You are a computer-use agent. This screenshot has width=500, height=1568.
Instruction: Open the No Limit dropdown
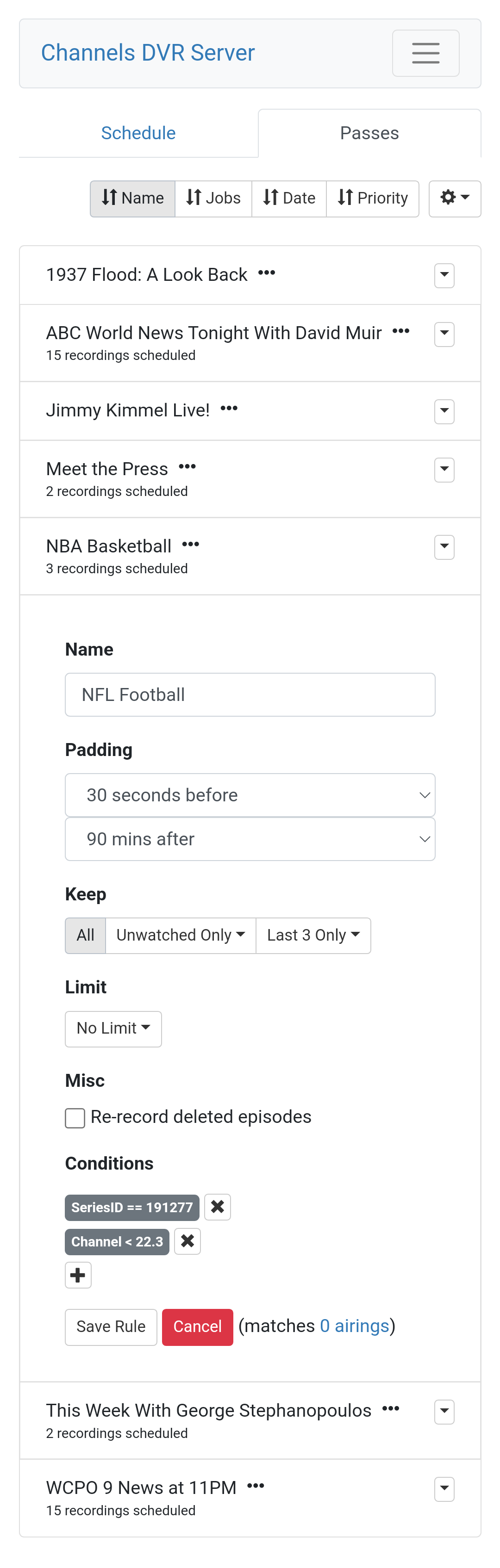click(x=113, y=1029)
